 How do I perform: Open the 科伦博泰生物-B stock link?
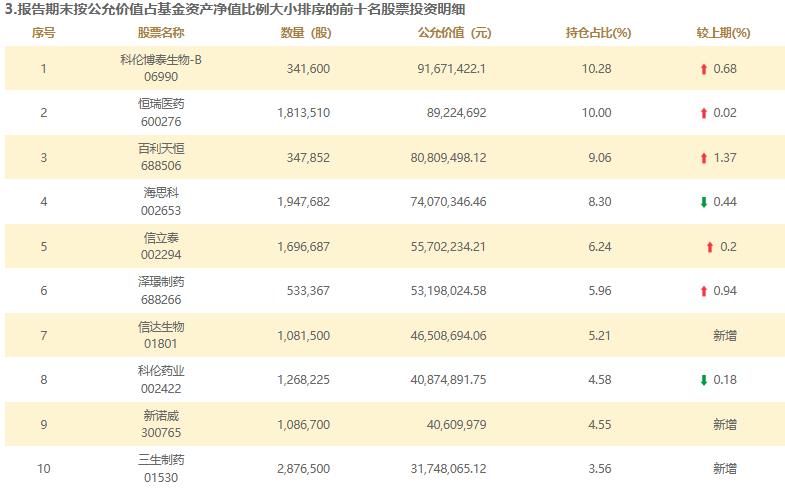click(x=161, y=60)
